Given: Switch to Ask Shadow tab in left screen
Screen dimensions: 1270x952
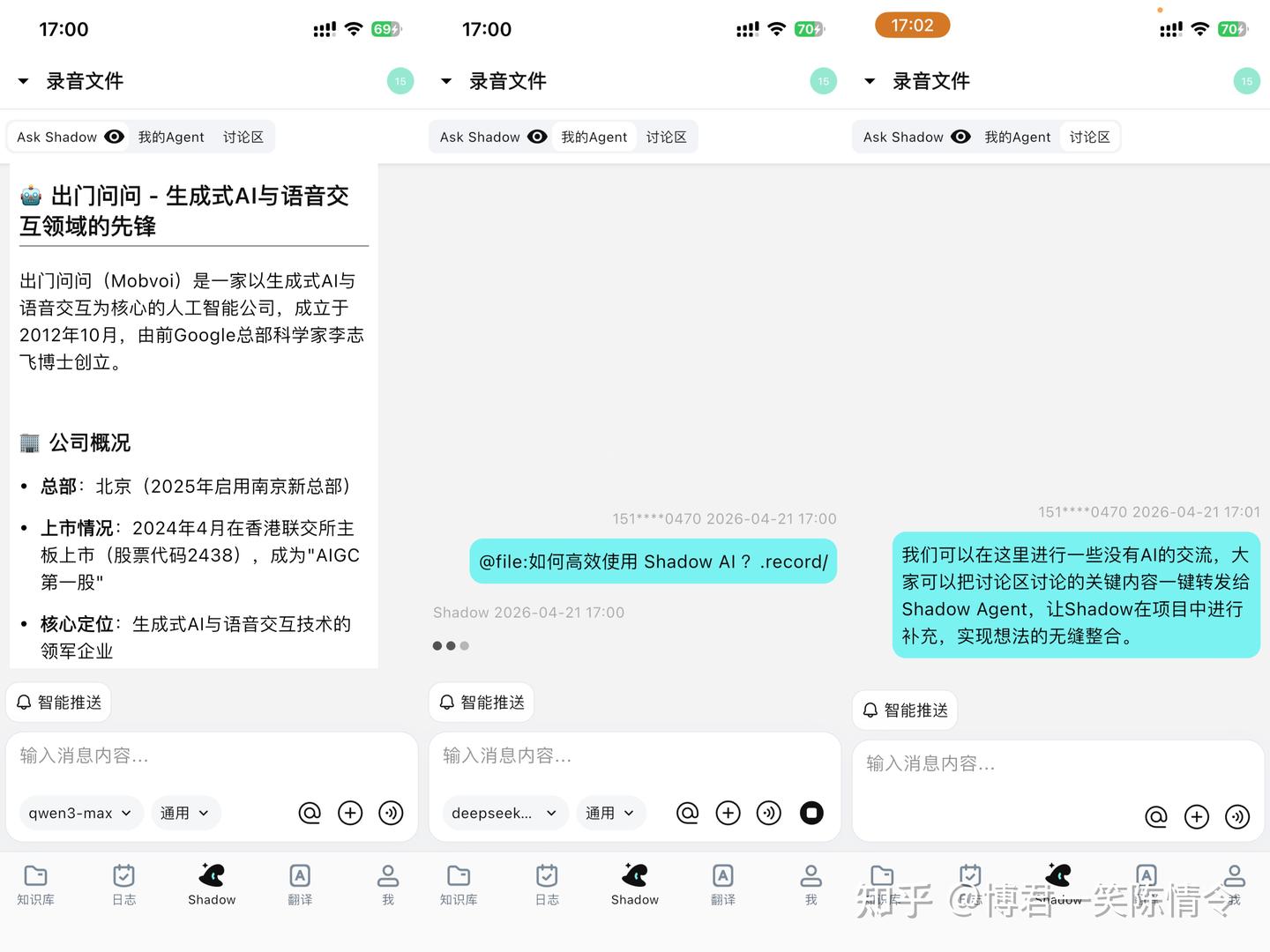Looking at the screenshot, I should coord(70,137).
